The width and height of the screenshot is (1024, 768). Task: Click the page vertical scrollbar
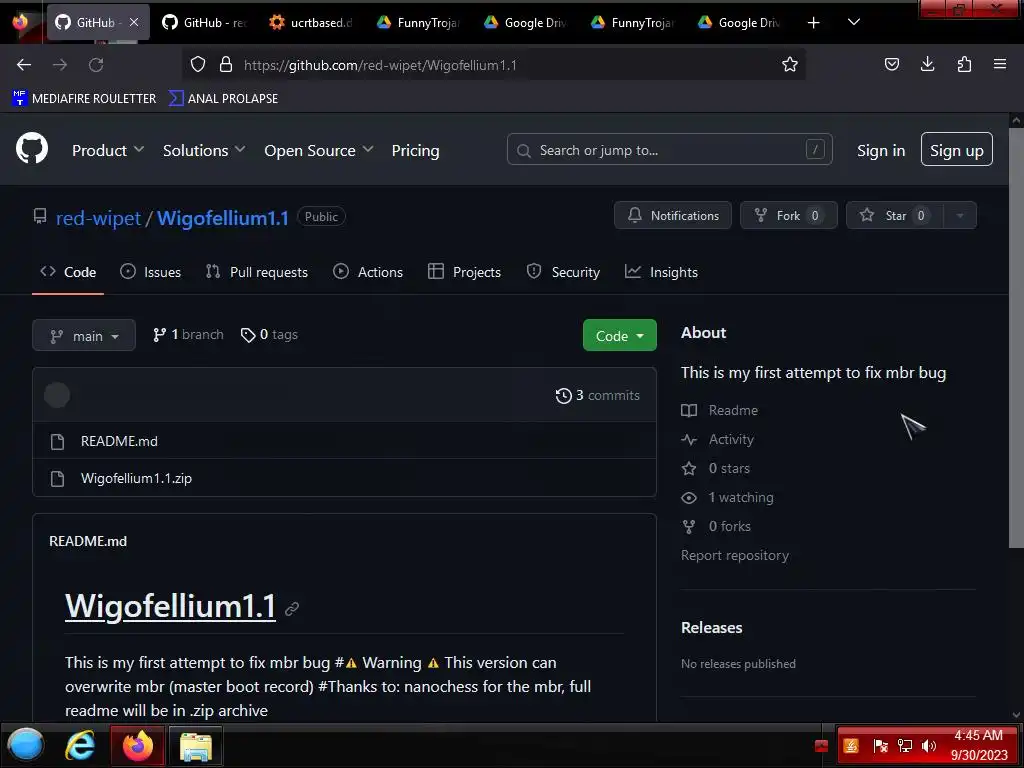click(x=1016, y=338)
